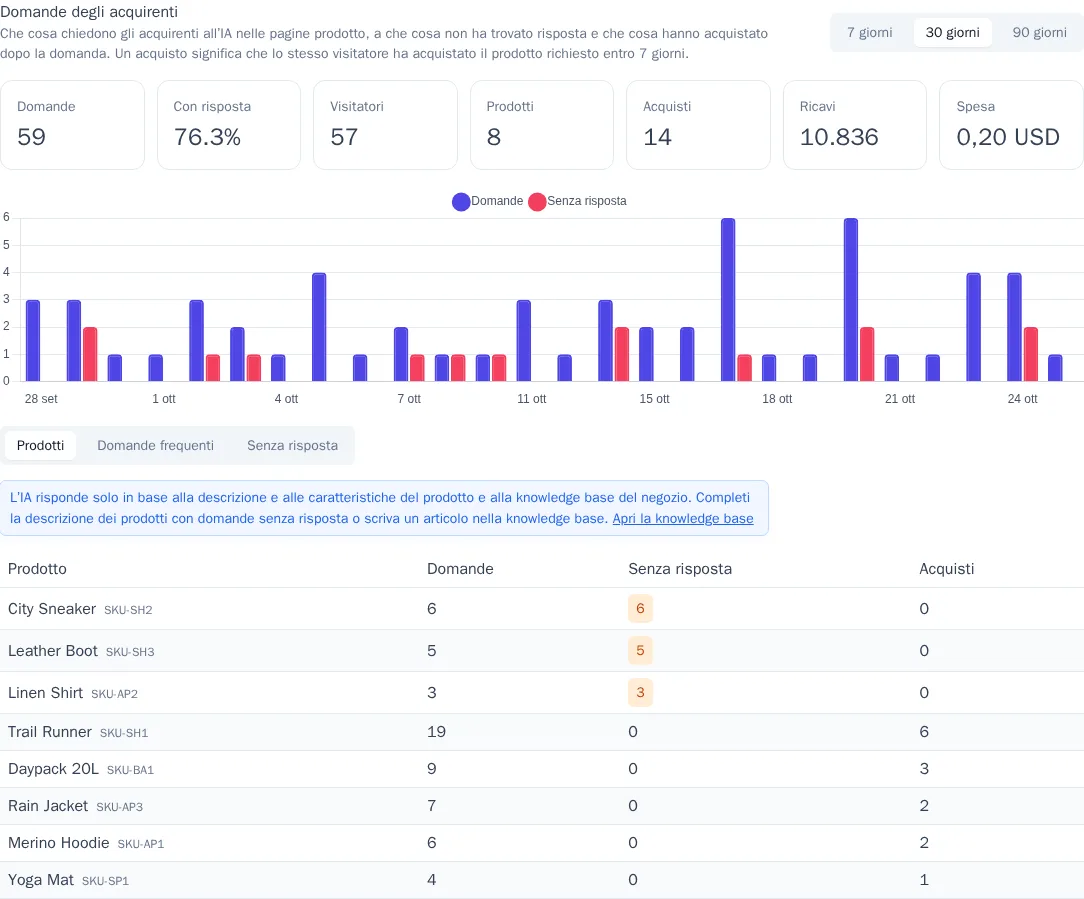Select the Yoga Mat product name

pos(41,880)
